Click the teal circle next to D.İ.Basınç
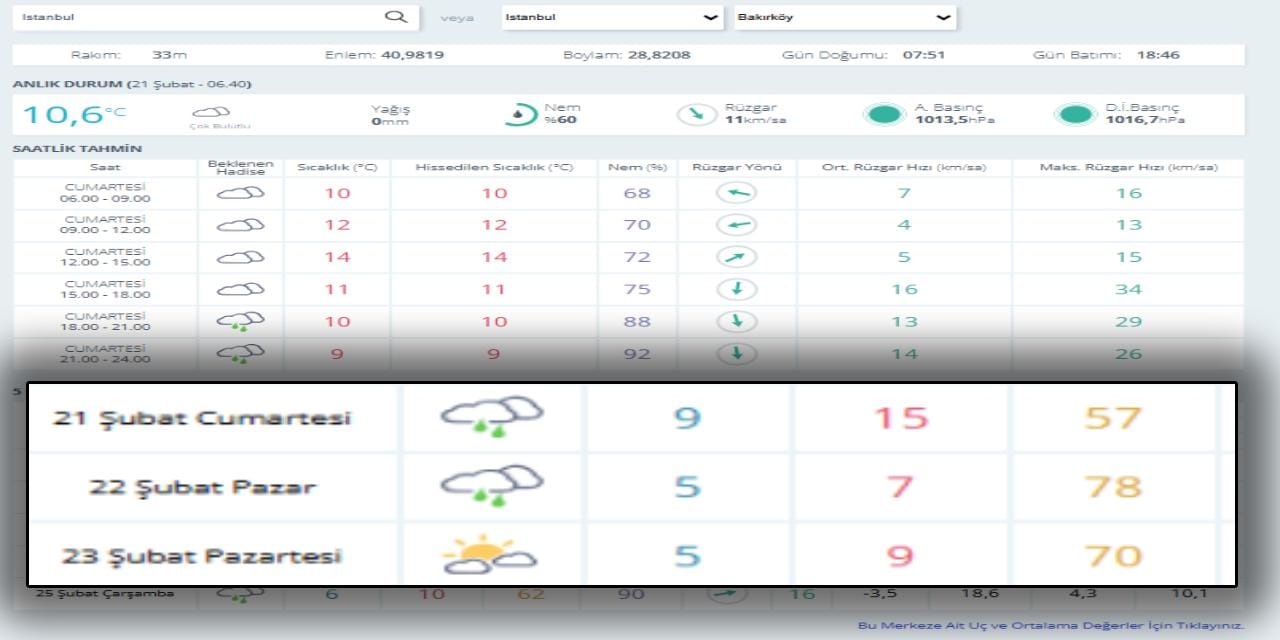 1075,114
